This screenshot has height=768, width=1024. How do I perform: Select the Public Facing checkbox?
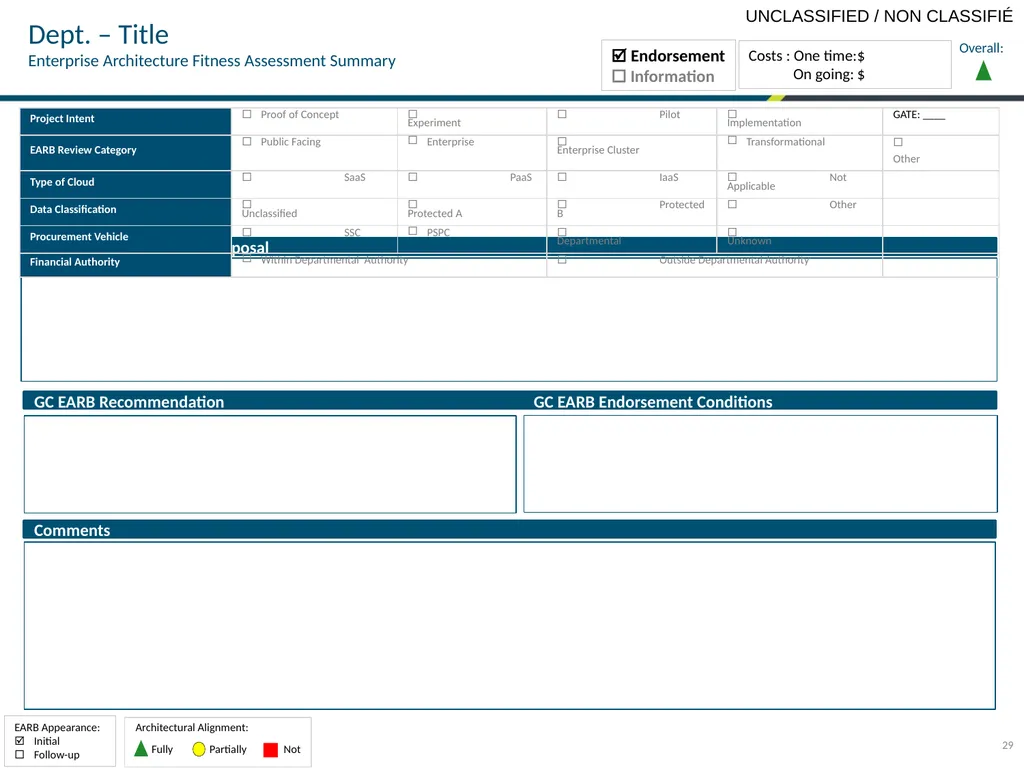pyautogui.click(x=247, y=141)
